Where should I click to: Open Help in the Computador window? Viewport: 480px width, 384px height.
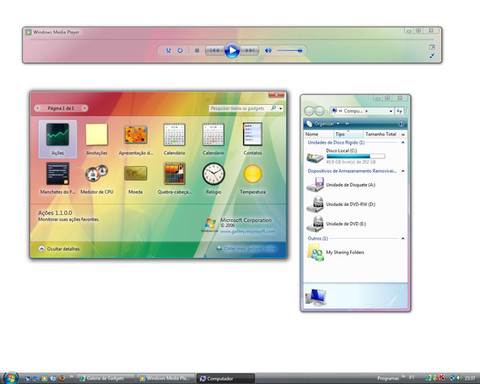click(x=401, y=124)
